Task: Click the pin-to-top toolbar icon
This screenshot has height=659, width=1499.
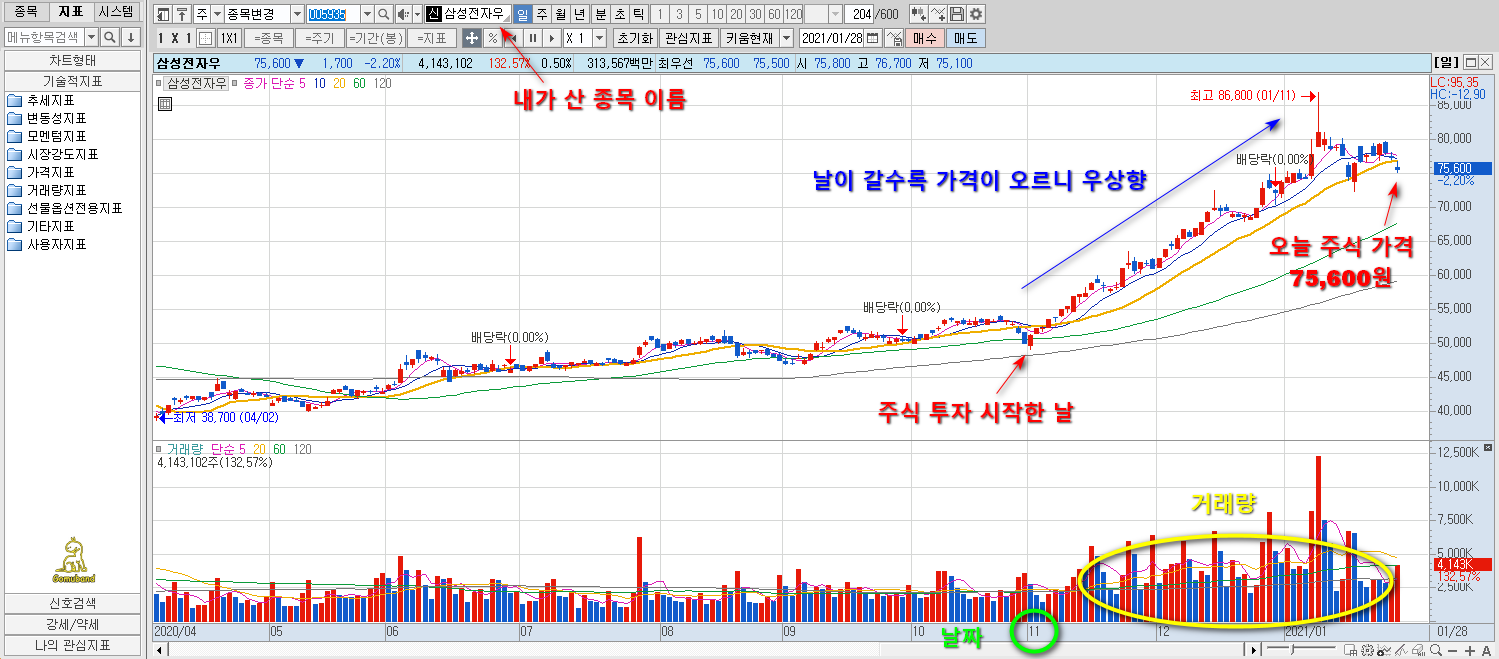Action: pyautogui.click(x=182, y=14)
